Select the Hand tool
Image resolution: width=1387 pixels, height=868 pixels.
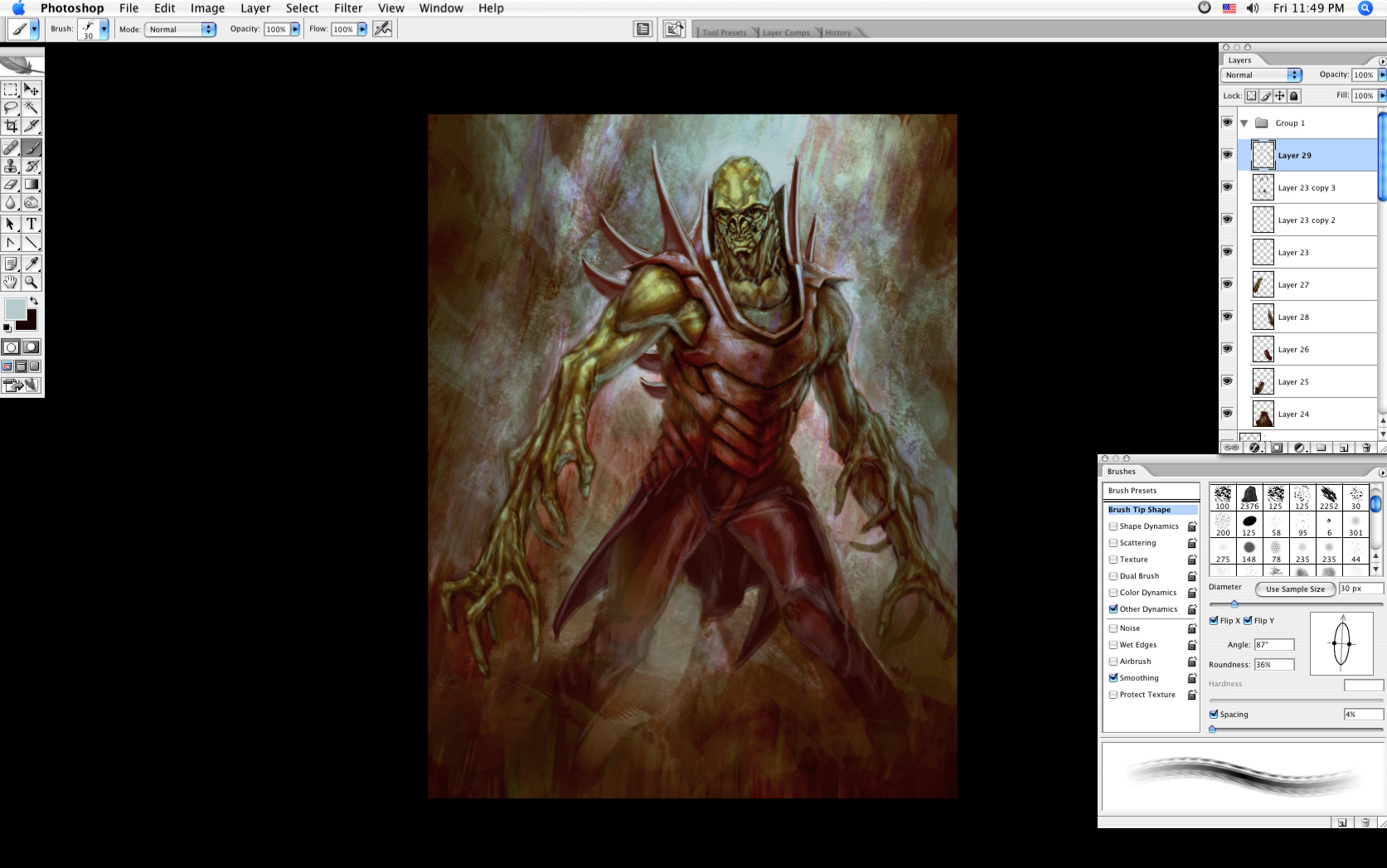pyautogui.click(x=11, y=282)
